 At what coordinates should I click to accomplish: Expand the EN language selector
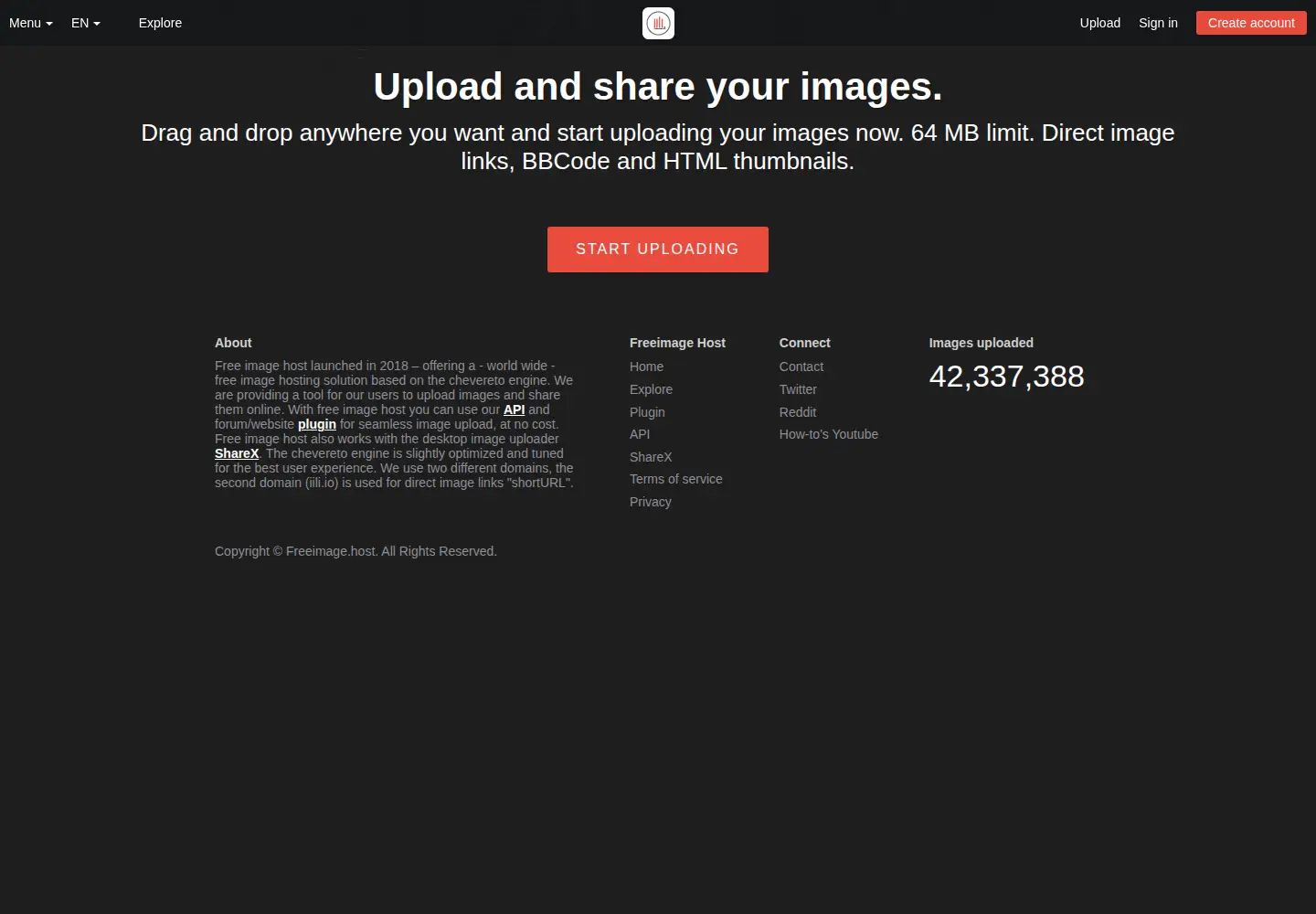(x=85, y=23)
